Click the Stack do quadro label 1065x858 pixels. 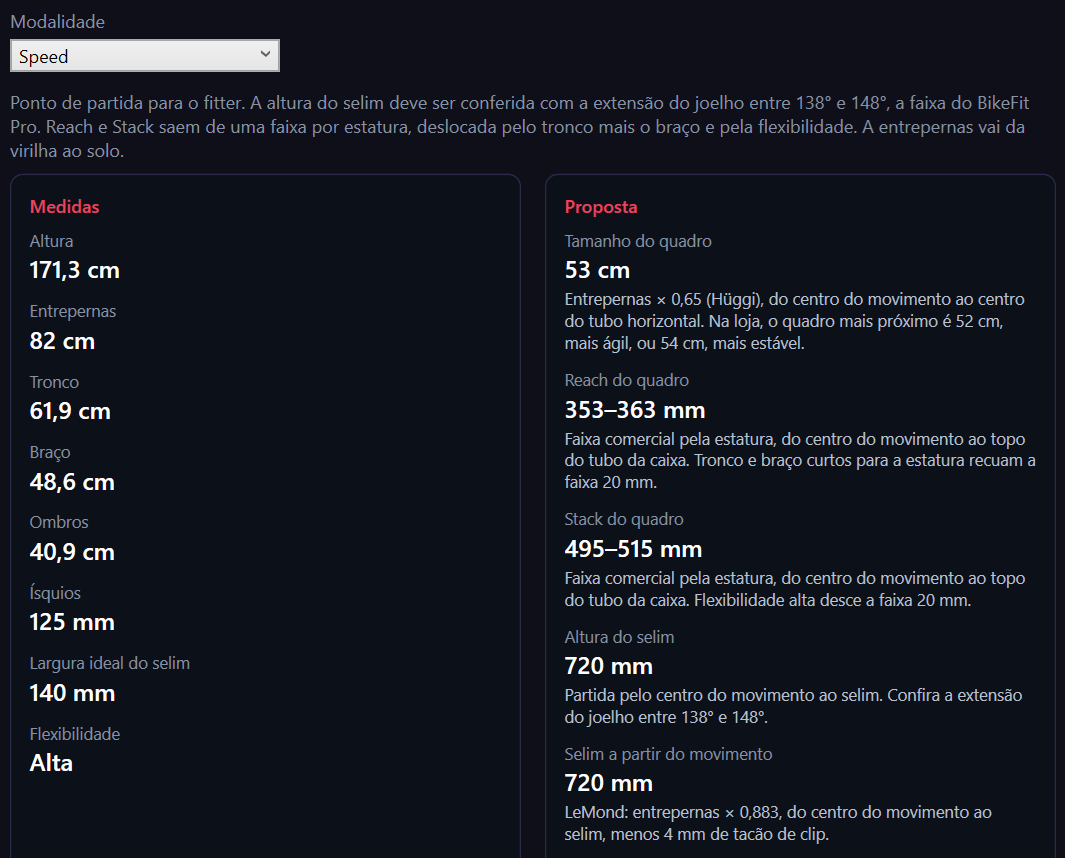(624, 519)
